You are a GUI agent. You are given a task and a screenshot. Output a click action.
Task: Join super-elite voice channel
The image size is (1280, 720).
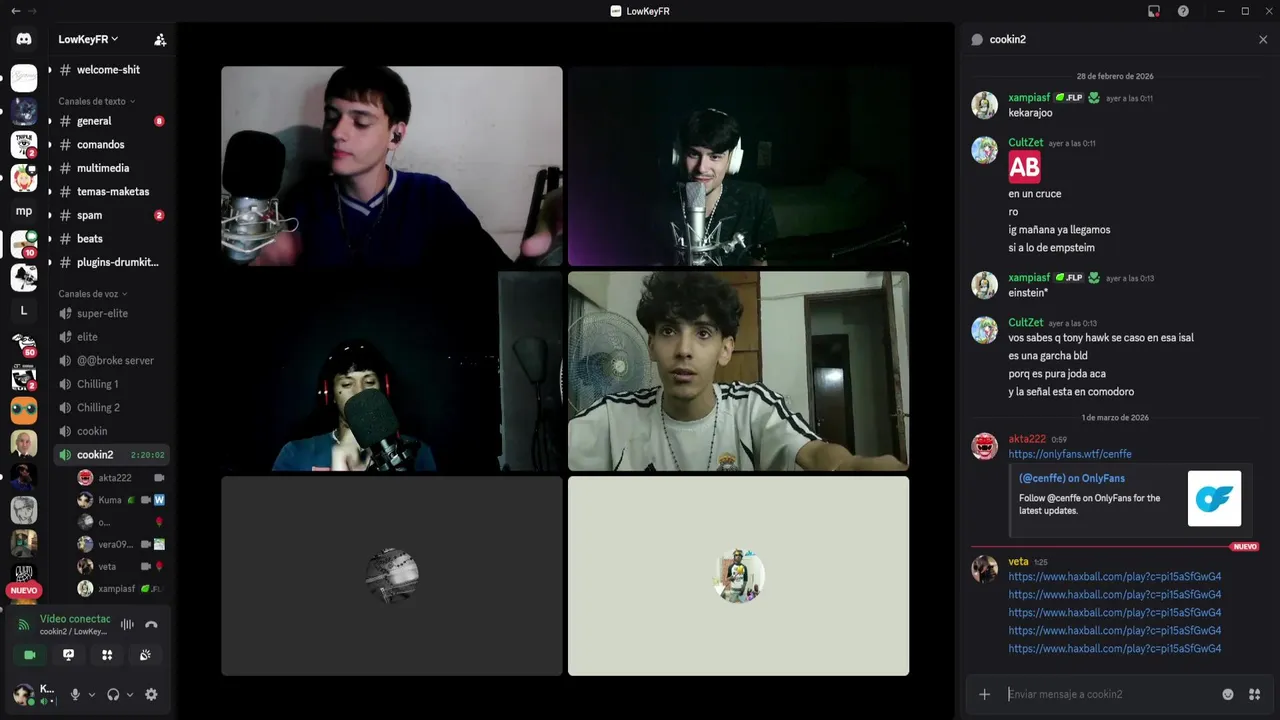coord(111,313)
